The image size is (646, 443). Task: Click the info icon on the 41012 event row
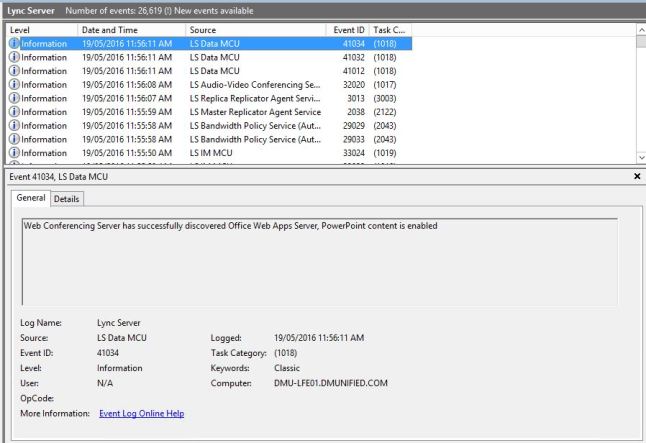14,71
